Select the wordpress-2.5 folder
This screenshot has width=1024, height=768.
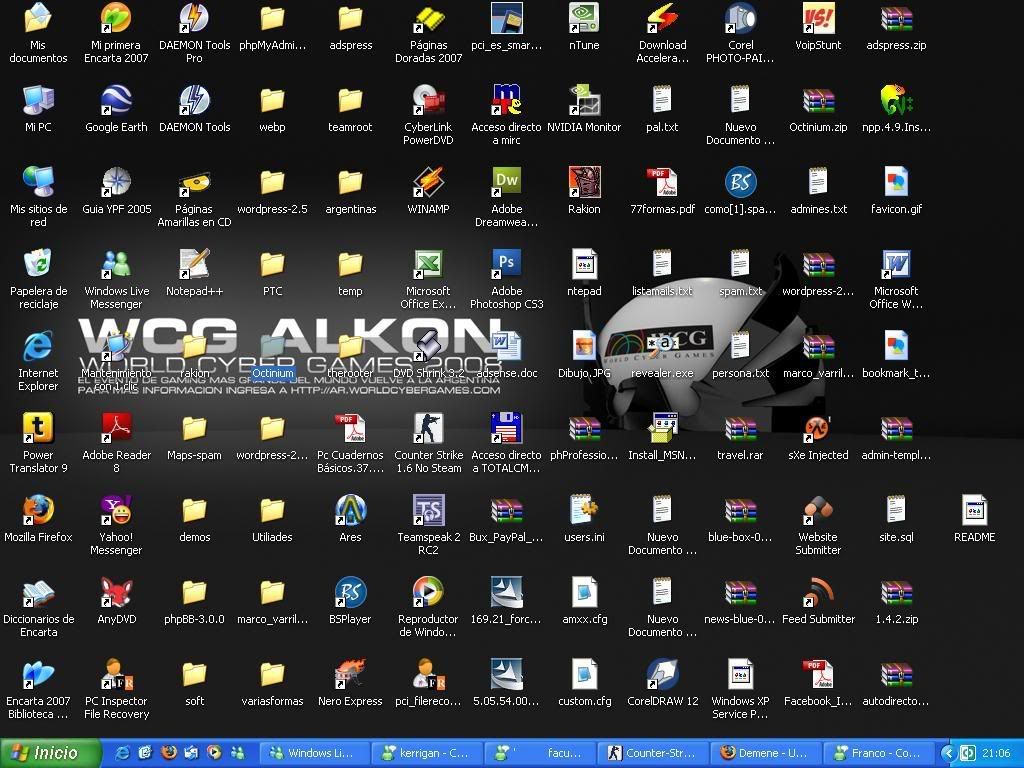pyautogui.click(x=272, y=182)
